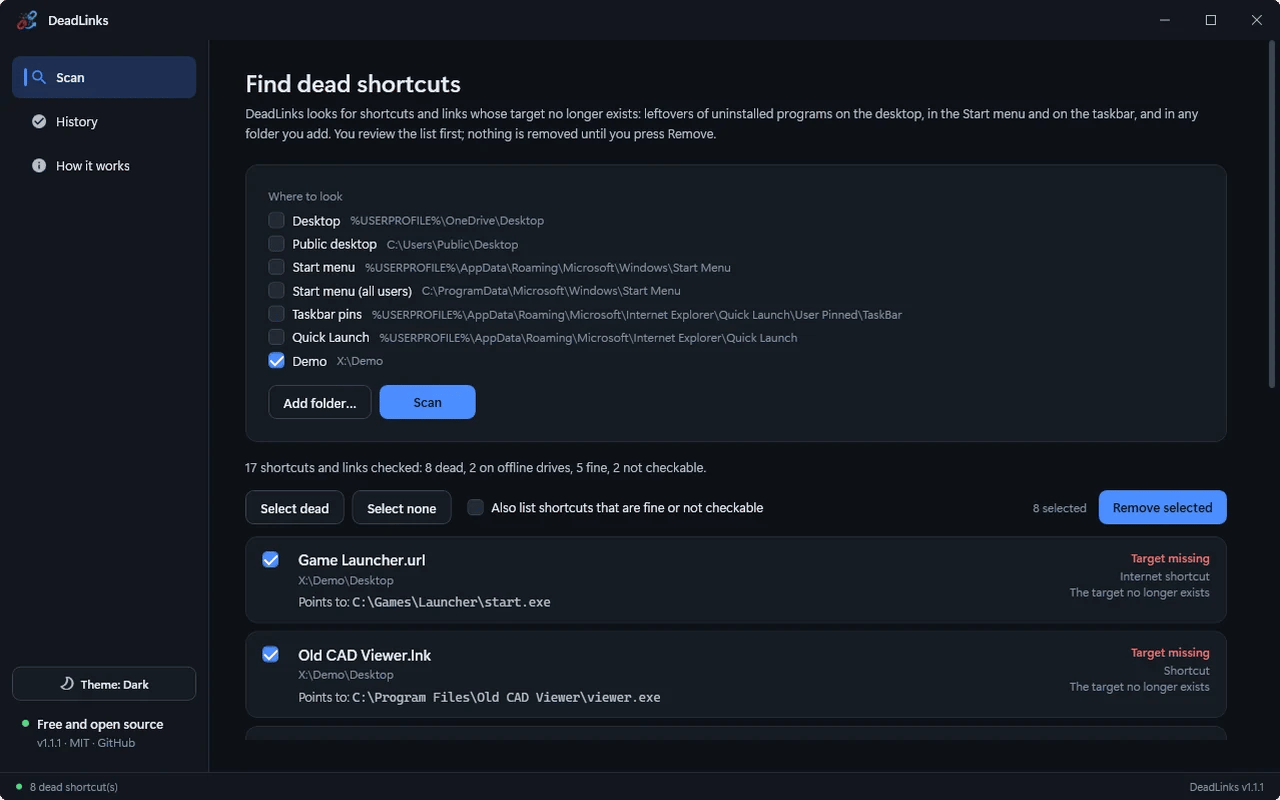1280x800 pixels.
Task: Click the 17 shortcuts and links checked summary
Action: click(475, 467)
